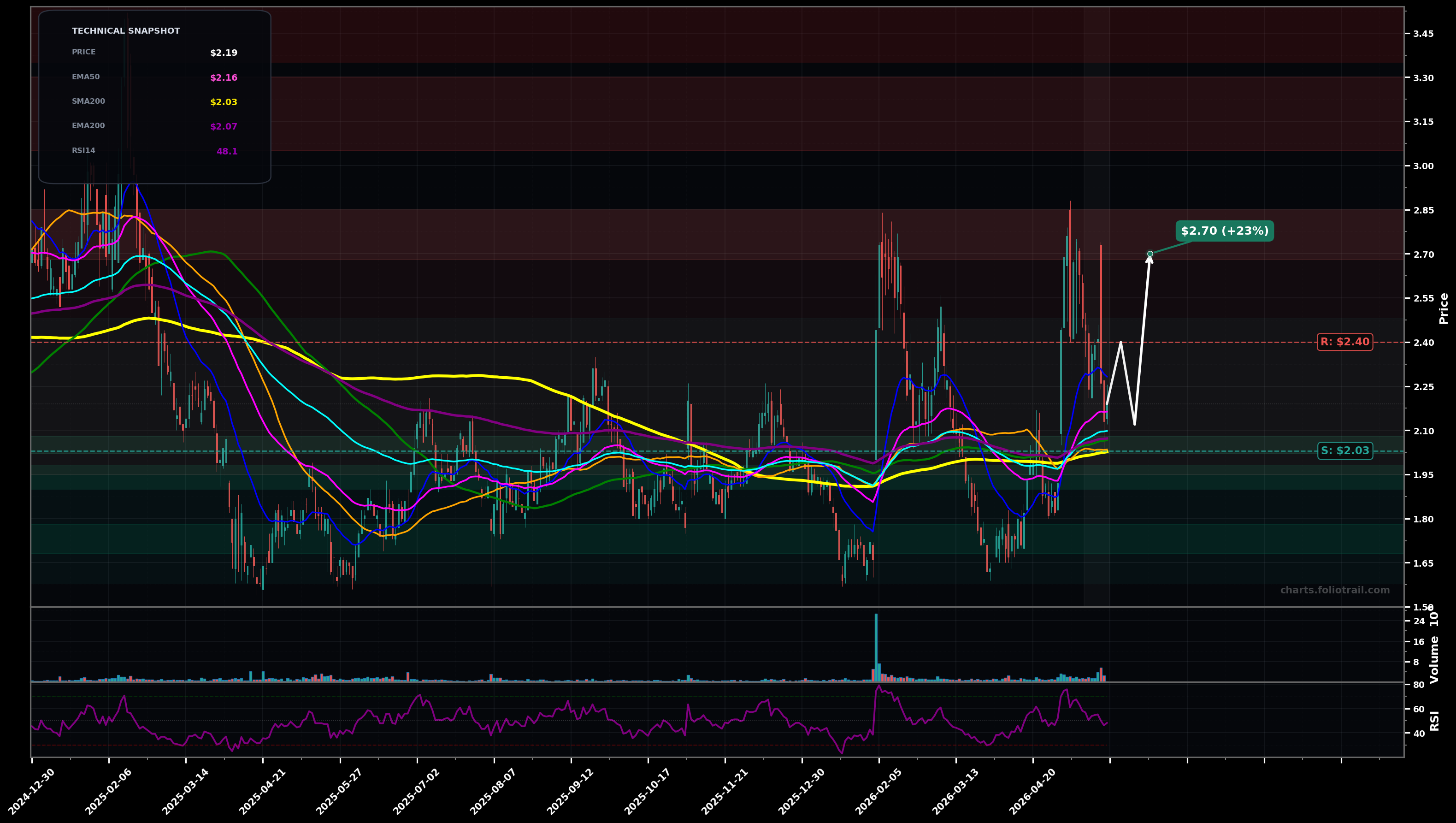Viewport: 1456px width, 823px height.
Task: Click the 2025-09-12 date label
Action: pos(570,791)
